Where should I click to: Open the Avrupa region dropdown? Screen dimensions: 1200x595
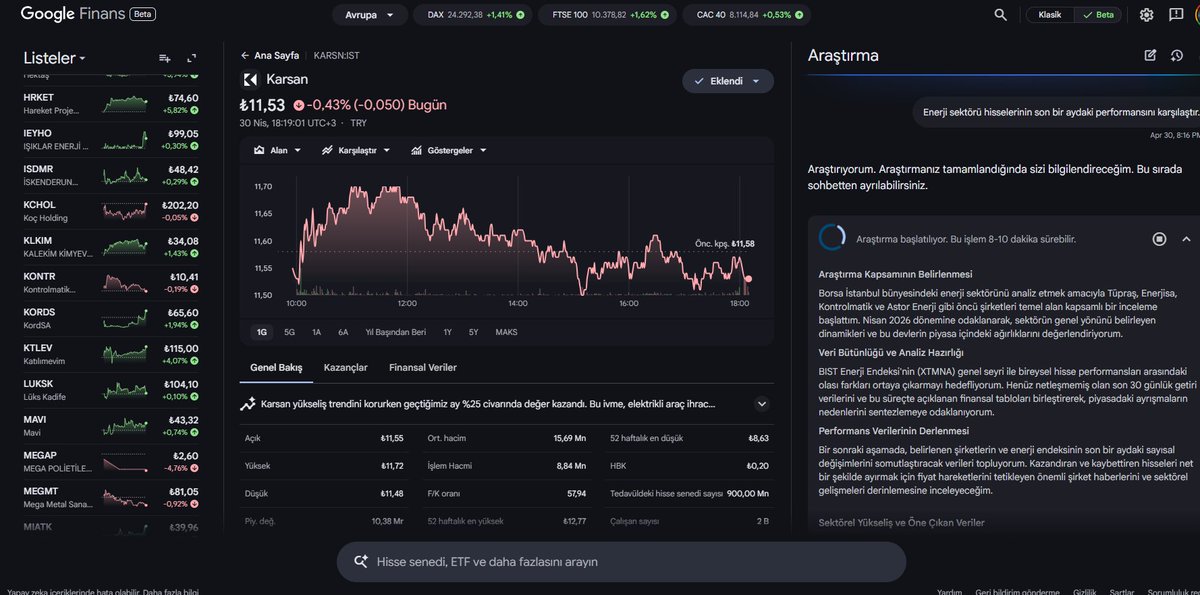[370, 15]
